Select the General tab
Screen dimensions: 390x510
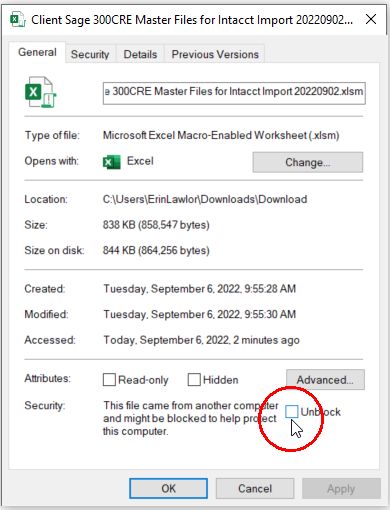[x=37, y=52]
